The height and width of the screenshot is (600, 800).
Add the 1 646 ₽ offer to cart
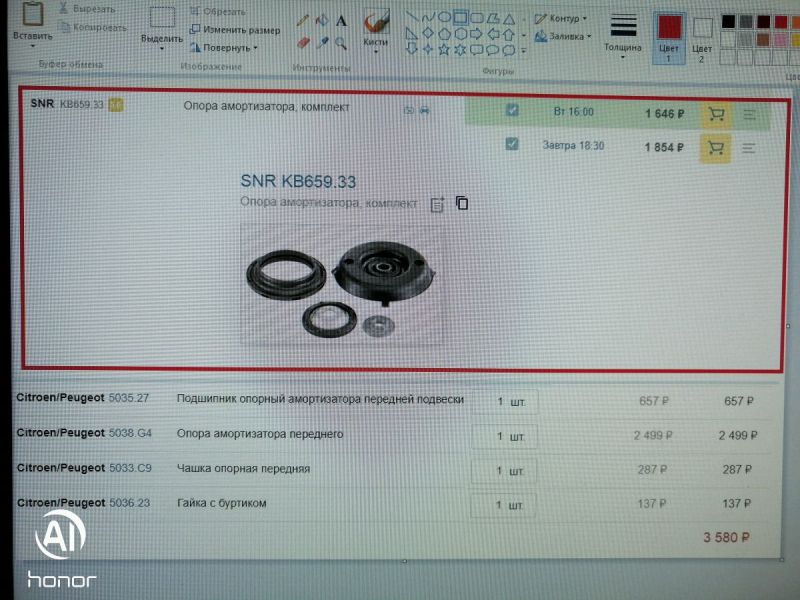[x=715, y=114]
